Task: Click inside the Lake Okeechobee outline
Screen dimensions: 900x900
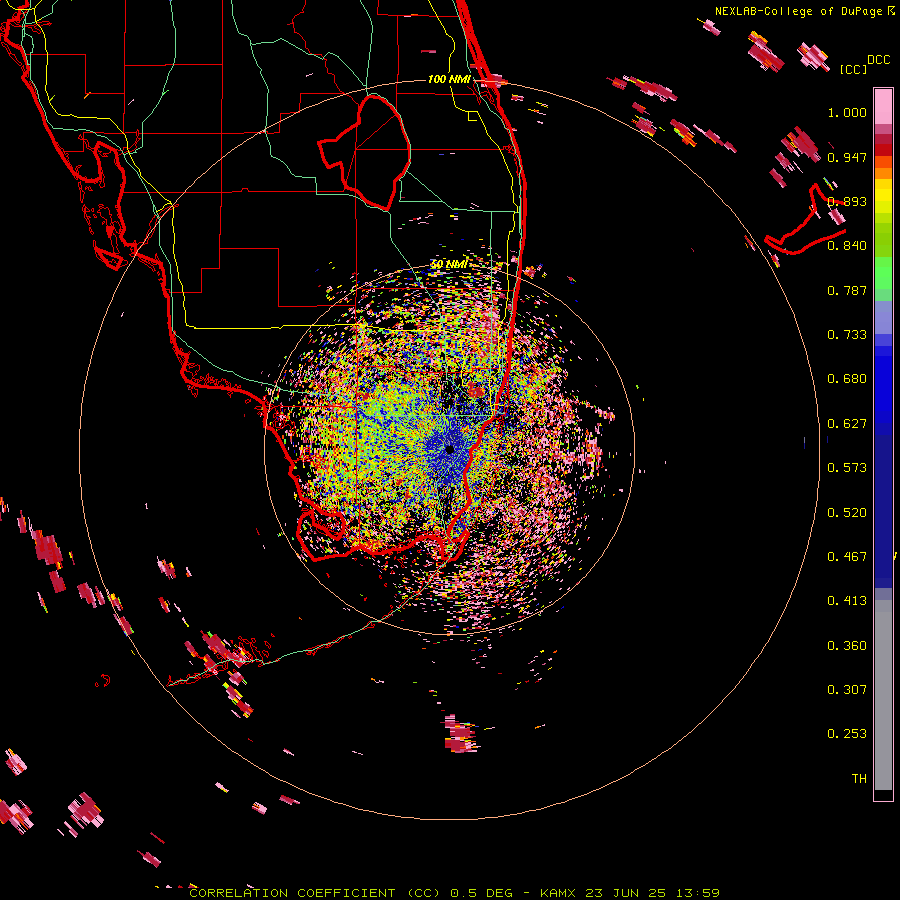Action: click(x=373, y=152)
